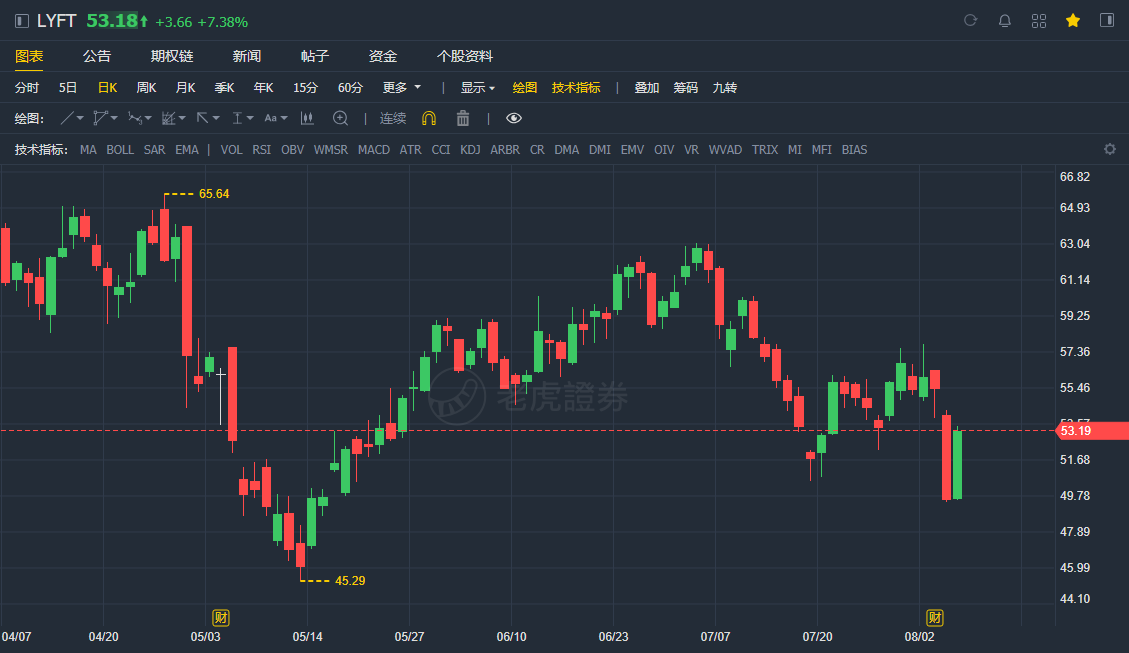Open the 个股资料 tab
1129x653 pixels.
(464, 56)
